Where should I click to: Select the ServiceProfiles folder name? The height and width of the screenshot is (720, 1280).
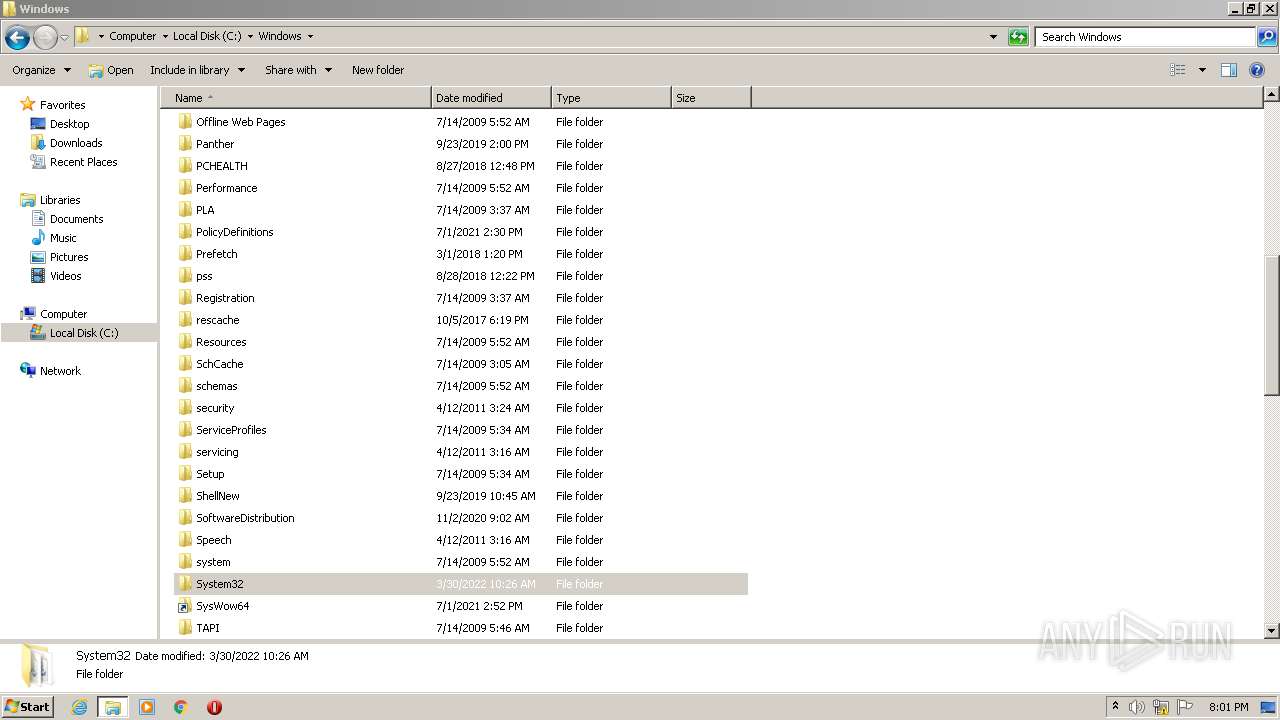(x=231, y=430)
